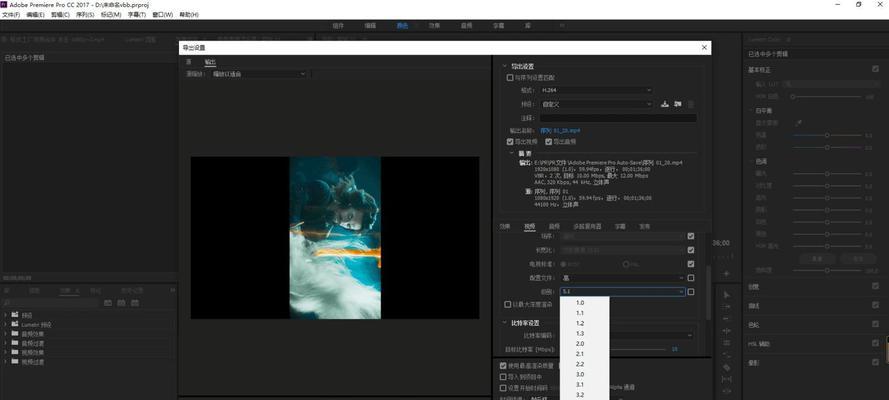
Task: Click the second 32-bit filter icon in Effects panel
Action: 121,303
